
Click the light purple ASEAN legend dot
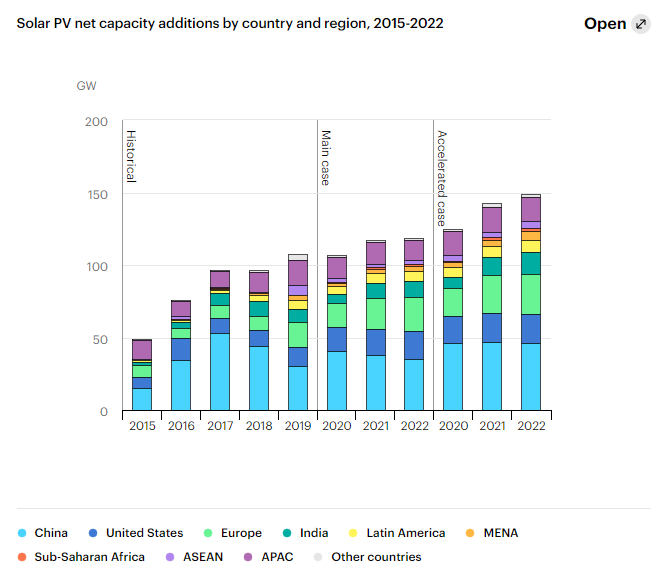coord(170,557)
